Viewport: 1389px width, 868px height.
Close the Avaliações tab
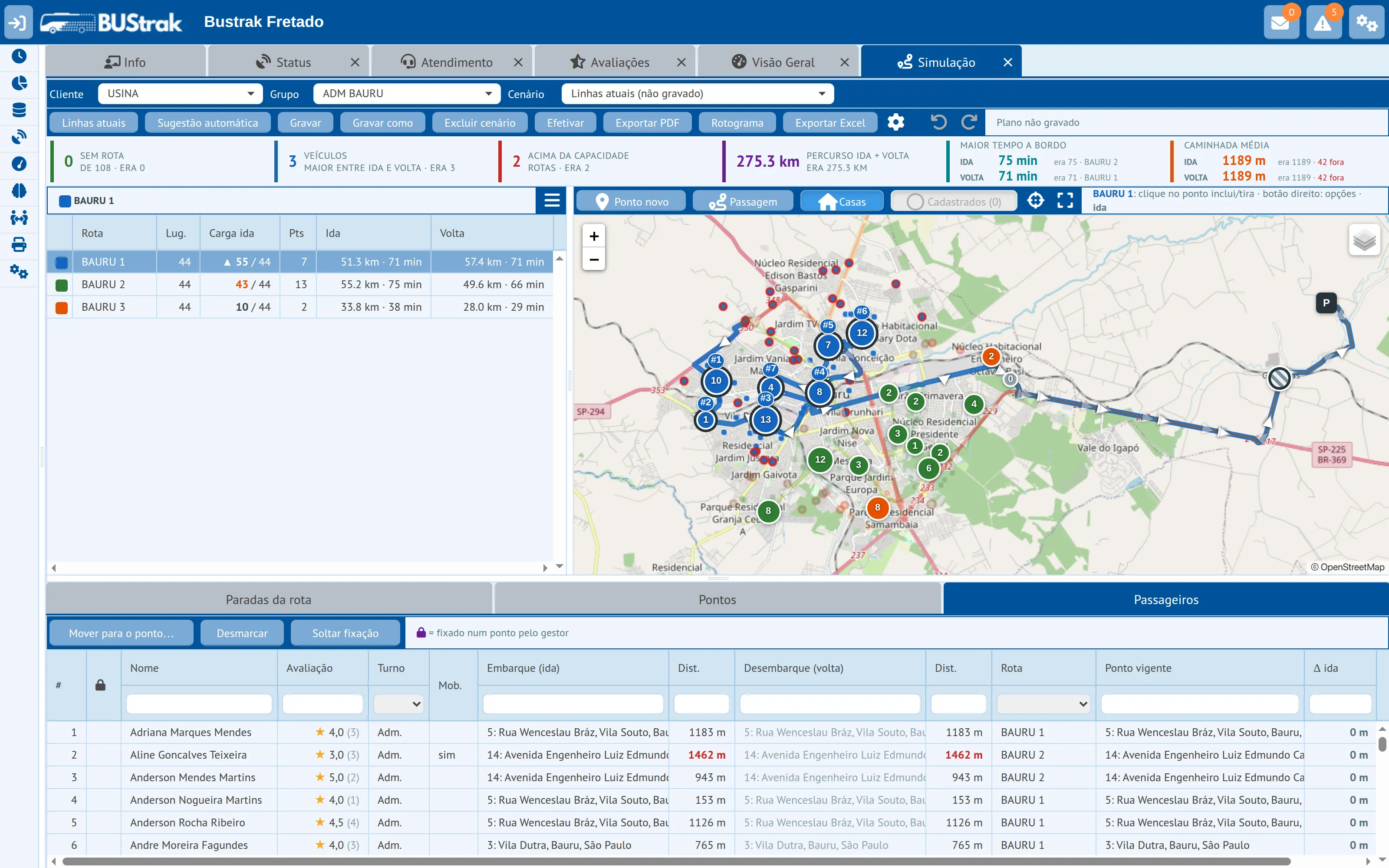pos(681,62)
